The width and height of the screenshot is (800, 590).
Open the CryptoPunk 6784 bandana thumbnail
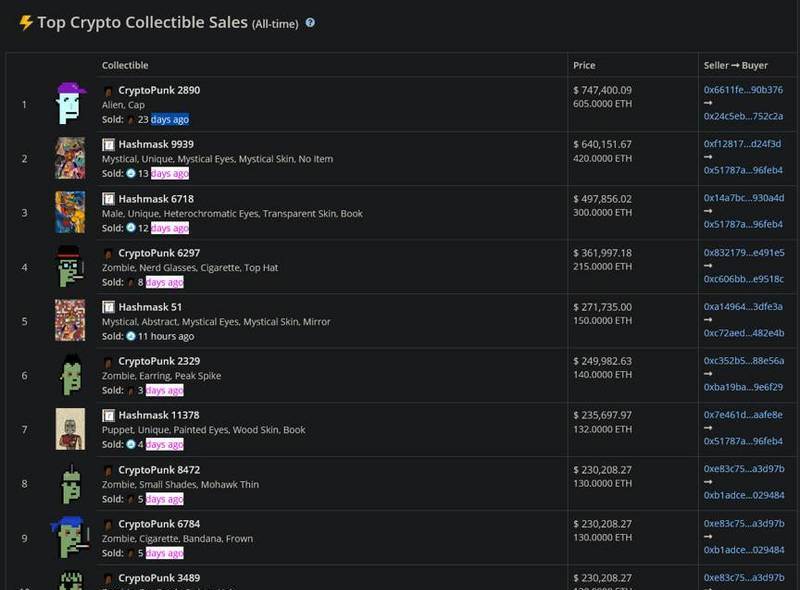click(70, 538)
